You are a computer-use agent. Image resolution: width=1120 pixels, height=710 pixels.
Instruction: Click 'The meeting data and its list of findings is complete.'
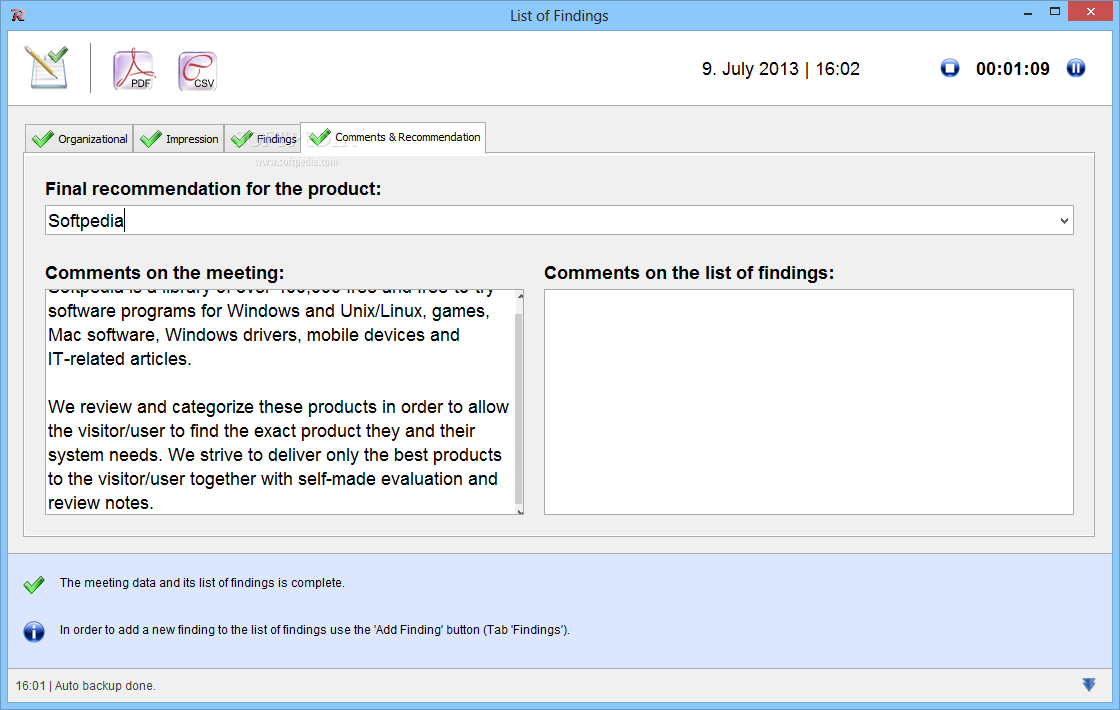tap(202, 583)
